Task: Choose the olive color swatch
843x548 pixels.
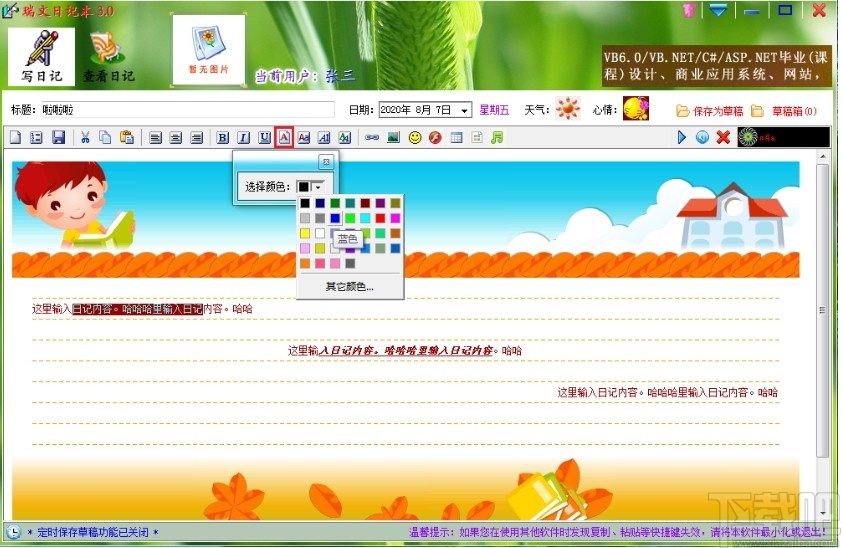Action: click(395, 203)
